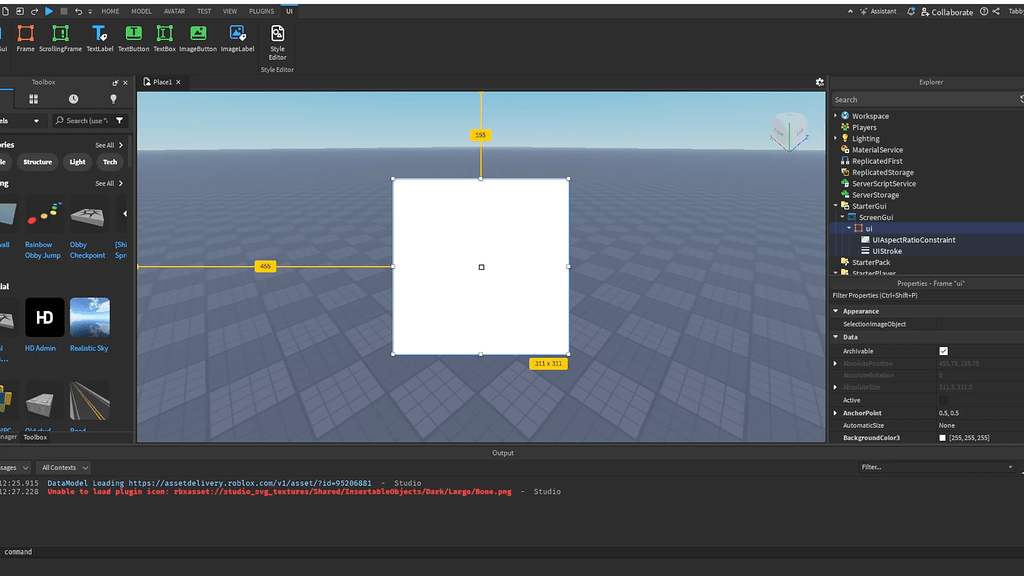Click the Stop playtest square icon
The width and height of the screenshot is (1024, 576).
[64, 11]
